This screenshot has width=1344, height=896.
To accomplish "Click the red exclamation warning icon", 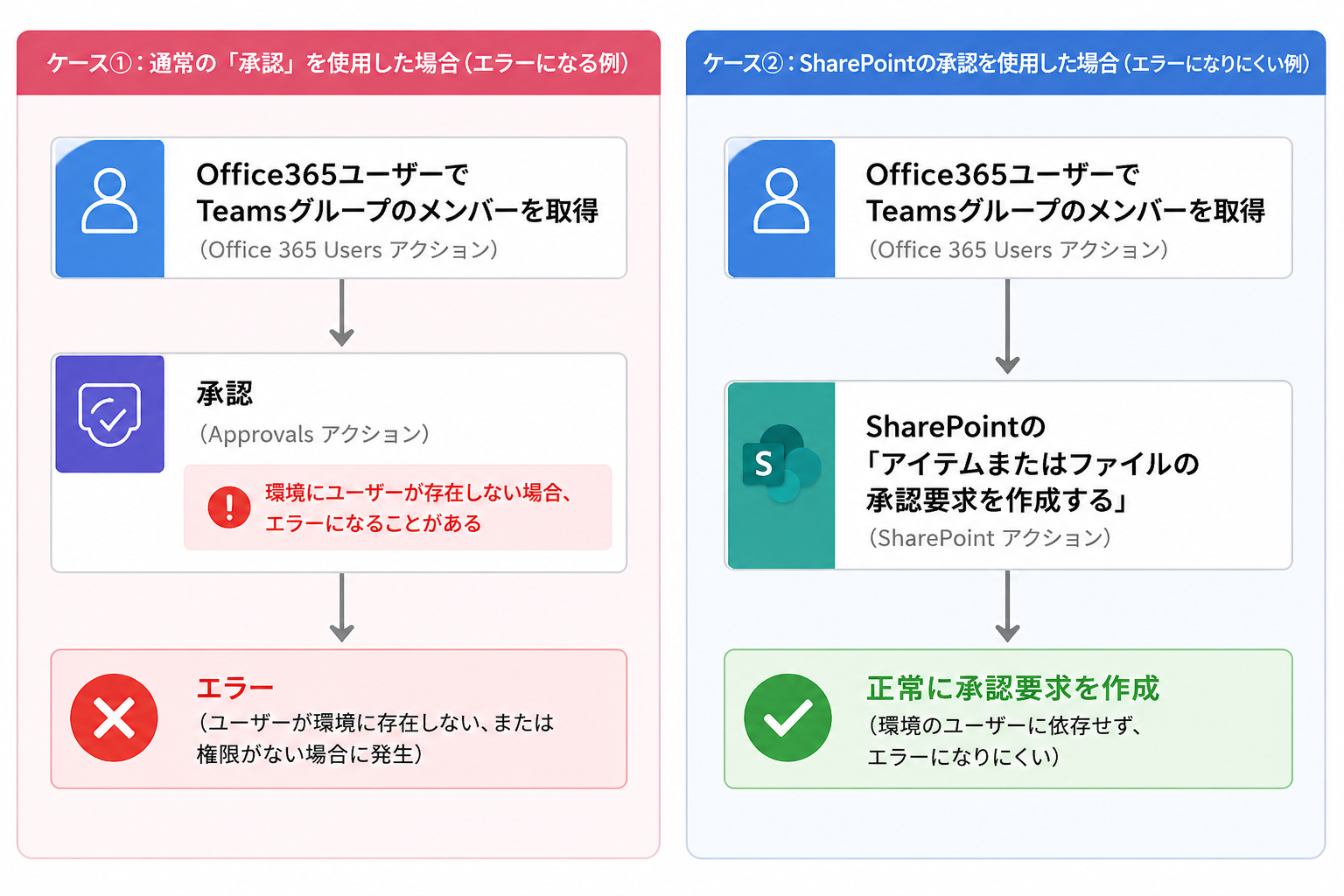I will pyautogui.click(x=229, y=507).
